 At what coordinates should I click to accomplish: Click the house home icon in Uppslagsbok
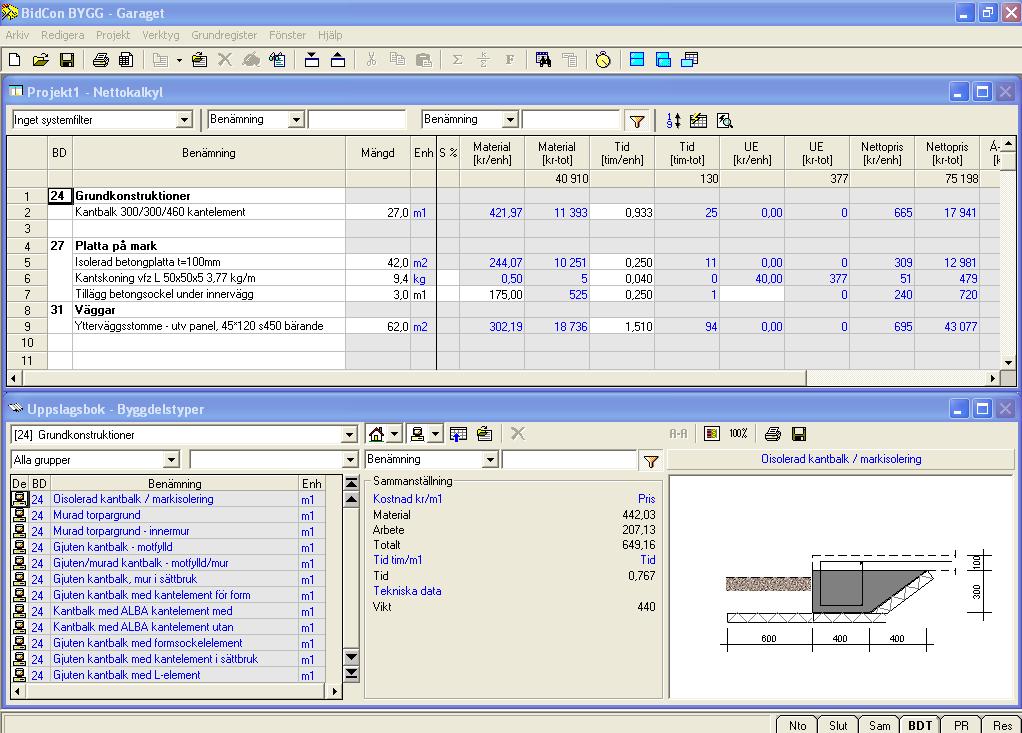pos(376,434)
